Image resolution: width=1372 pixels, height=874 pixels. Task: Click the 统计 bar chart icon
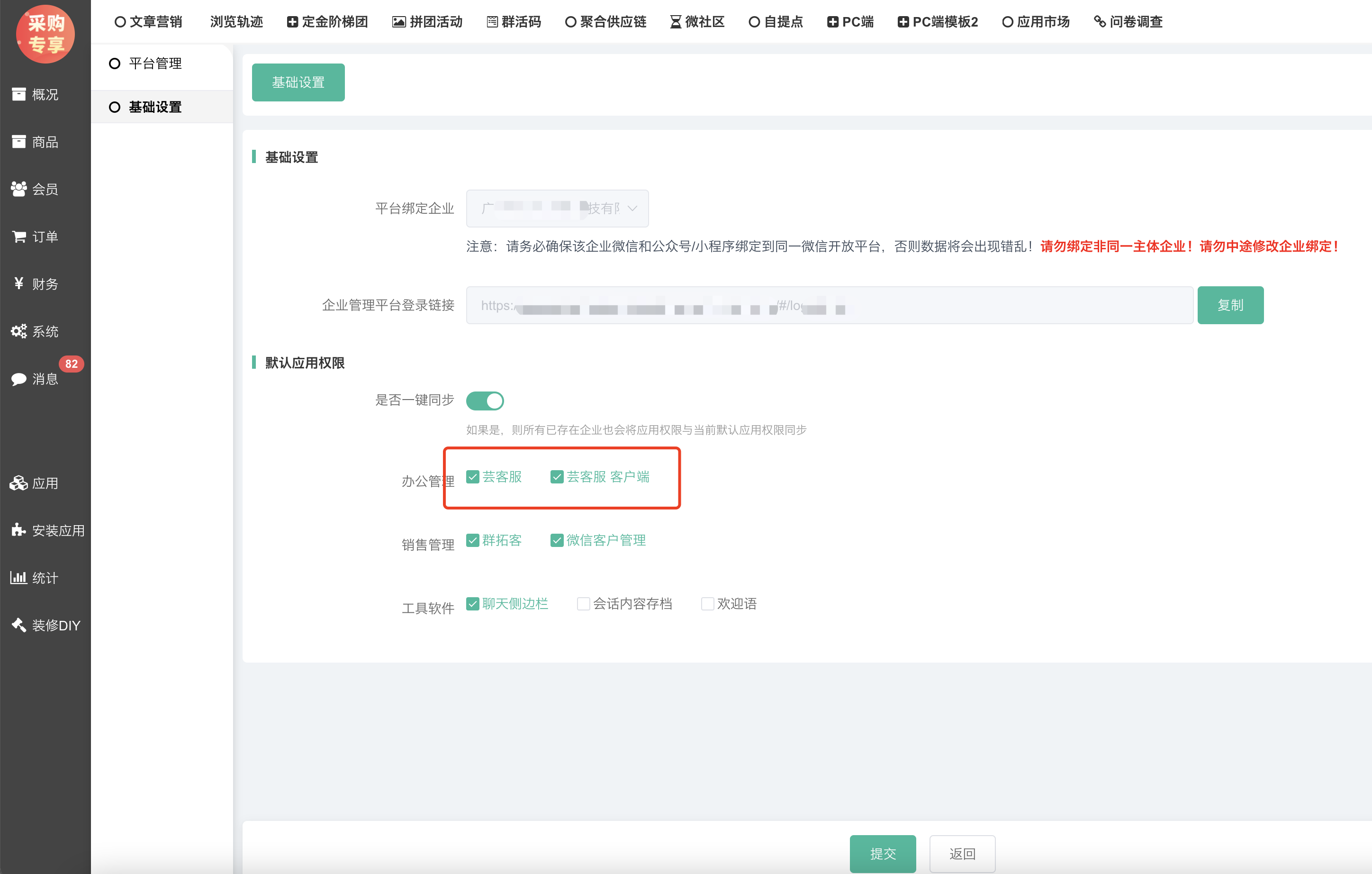[x=19, y=578]
